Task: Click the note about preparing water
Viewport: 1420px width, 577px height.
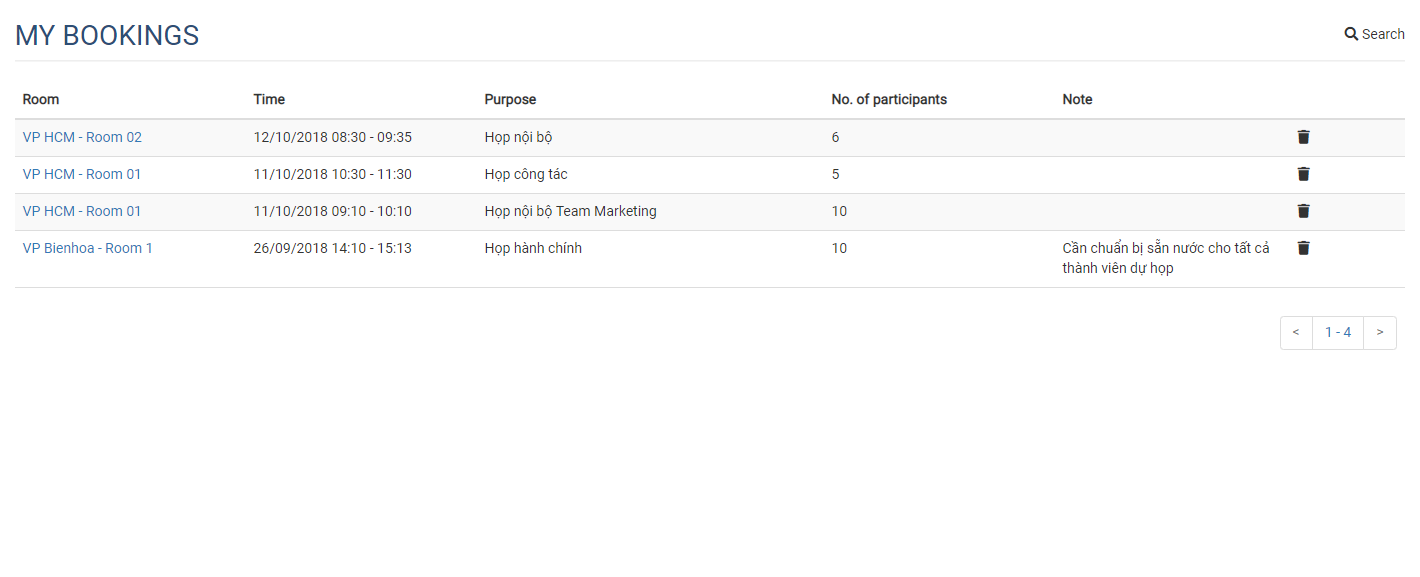Action: tap(1165, 258)
